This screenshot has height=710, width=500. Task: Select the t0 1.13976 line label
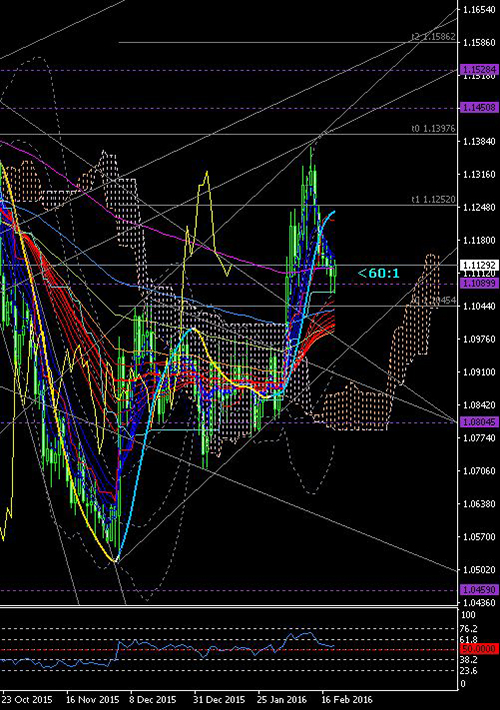433,129
